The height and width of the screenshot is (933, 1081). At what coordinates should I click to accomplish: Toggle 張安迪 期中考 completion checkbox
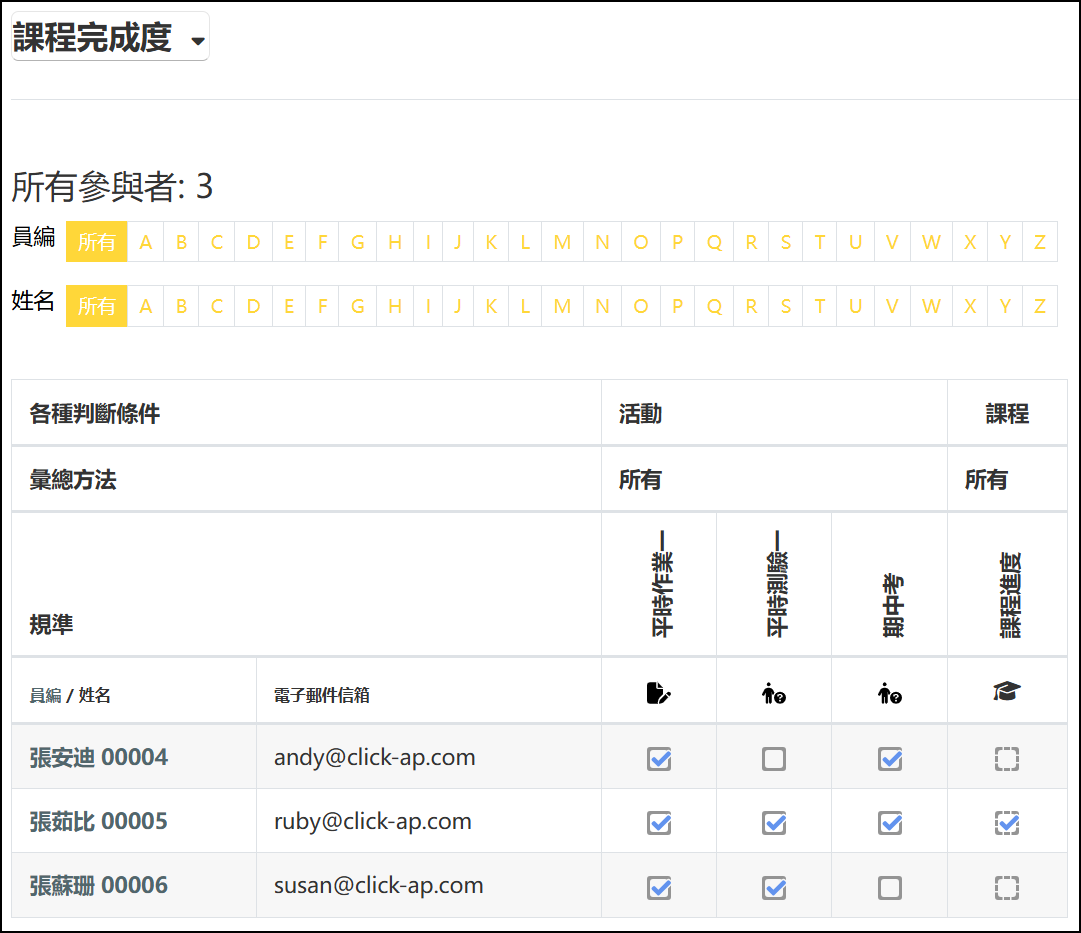tap(890, 759)
